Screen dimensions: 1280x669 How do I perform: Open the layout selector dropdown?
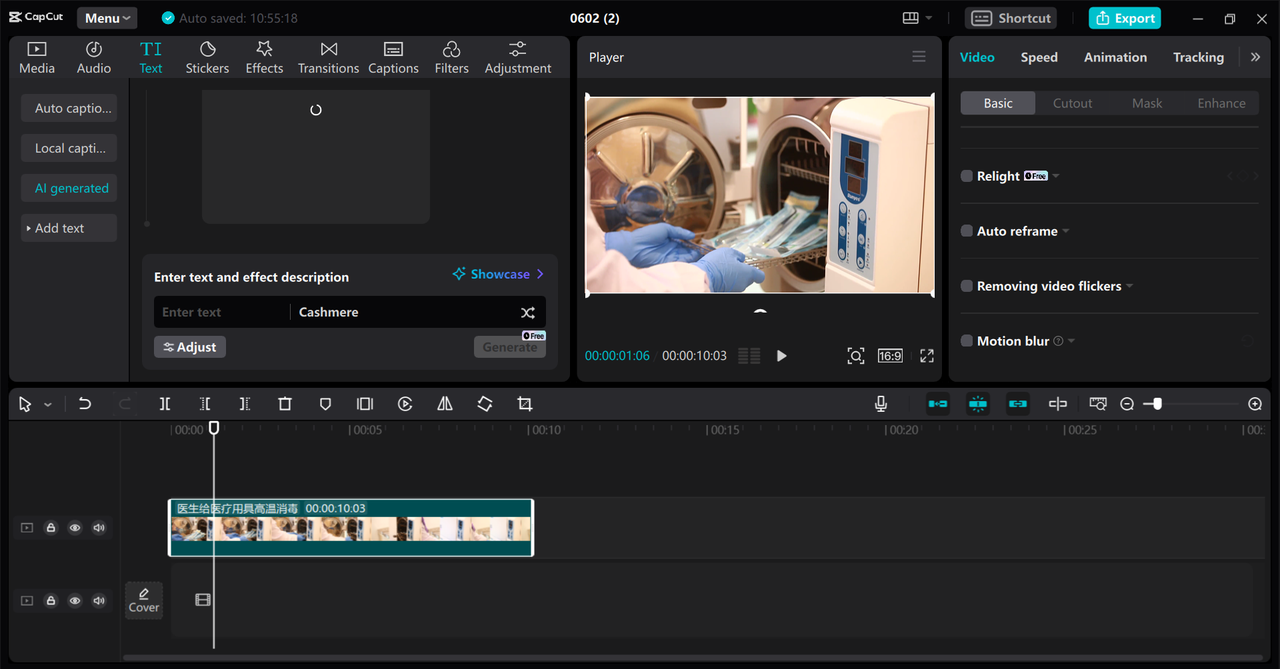pyautogui.click(x=917, y=18)
